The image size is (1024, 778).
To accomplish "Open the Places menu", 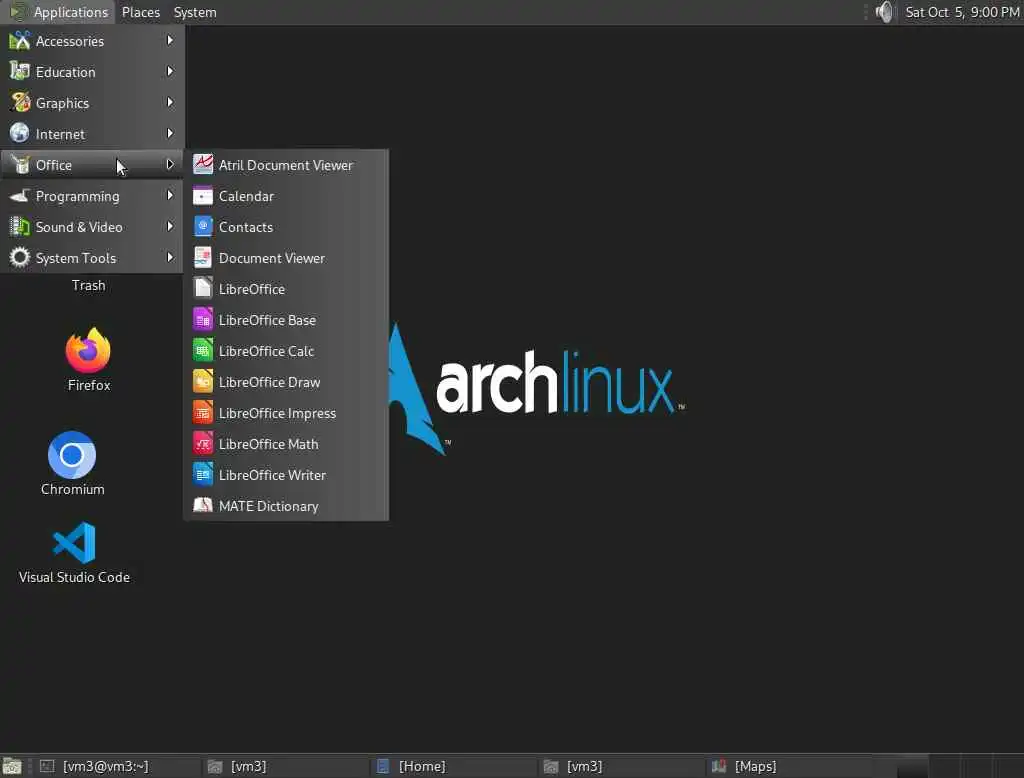I will click(x=140, y=12).
